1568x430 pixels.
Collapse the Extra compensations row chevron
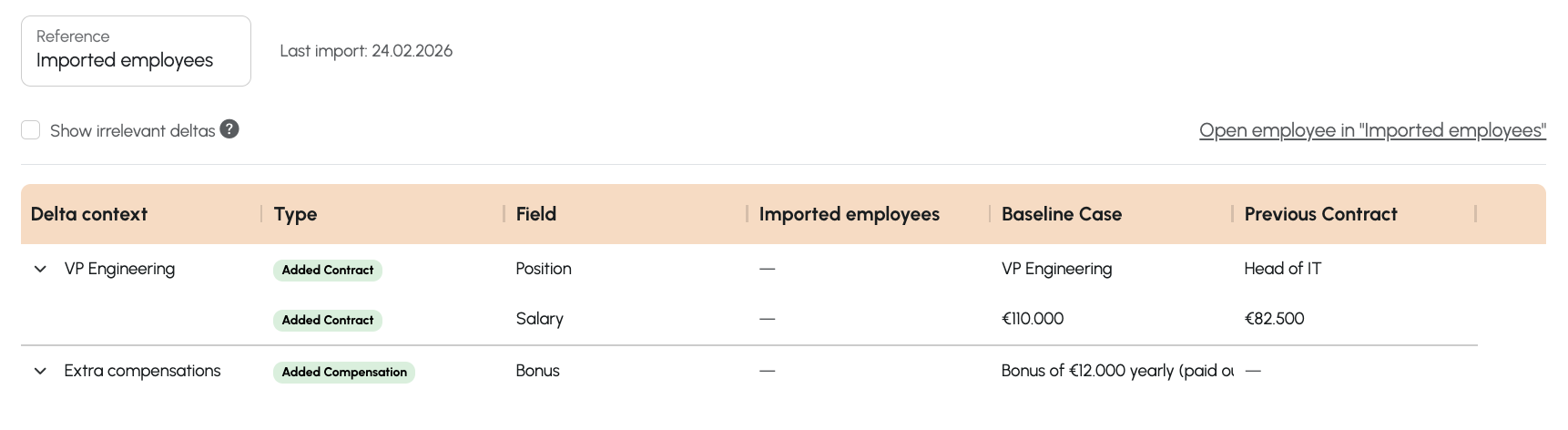[40, 372]
